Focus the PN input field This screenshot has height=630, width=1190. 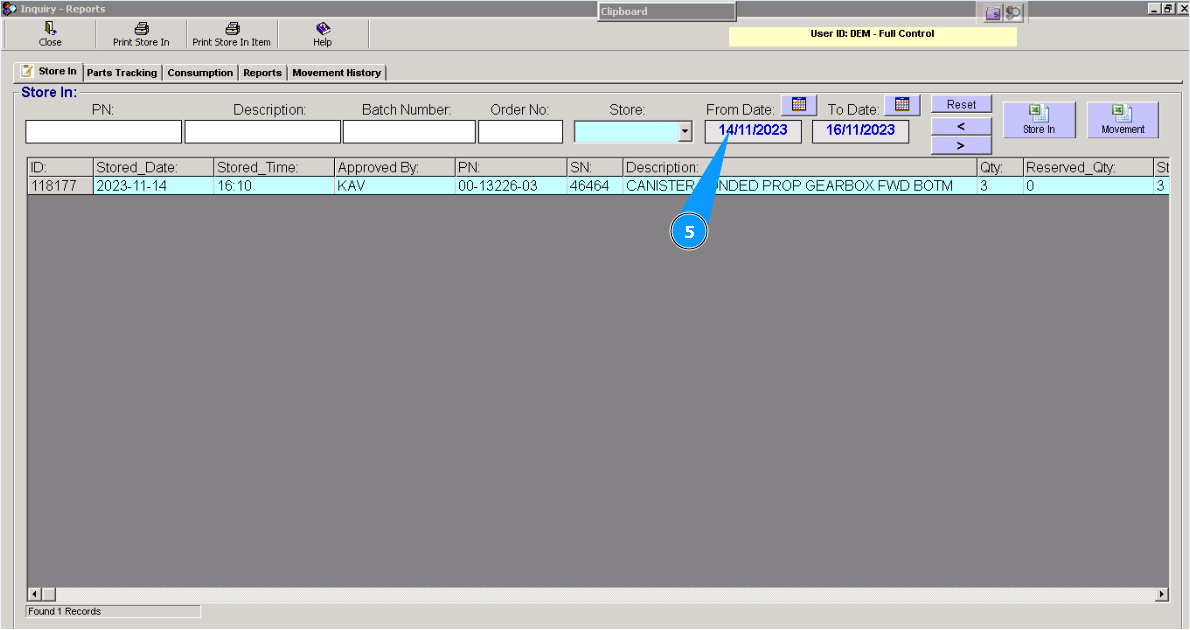(103, 131)
